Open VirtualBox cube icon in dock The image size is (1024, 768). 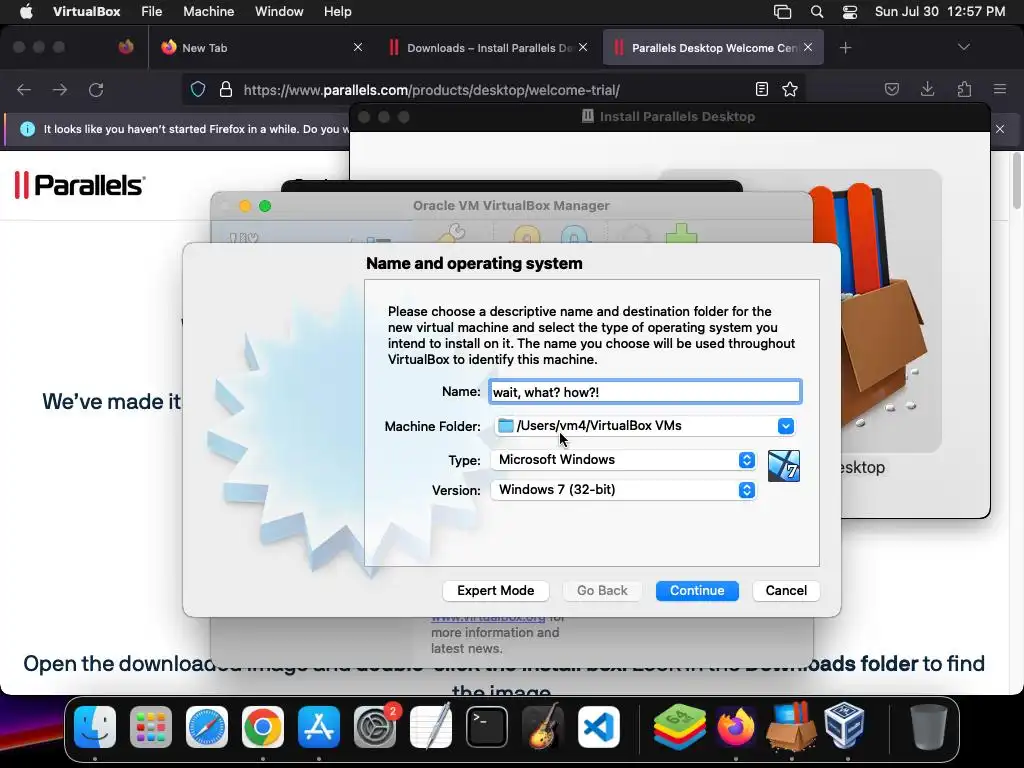(844, 726)
